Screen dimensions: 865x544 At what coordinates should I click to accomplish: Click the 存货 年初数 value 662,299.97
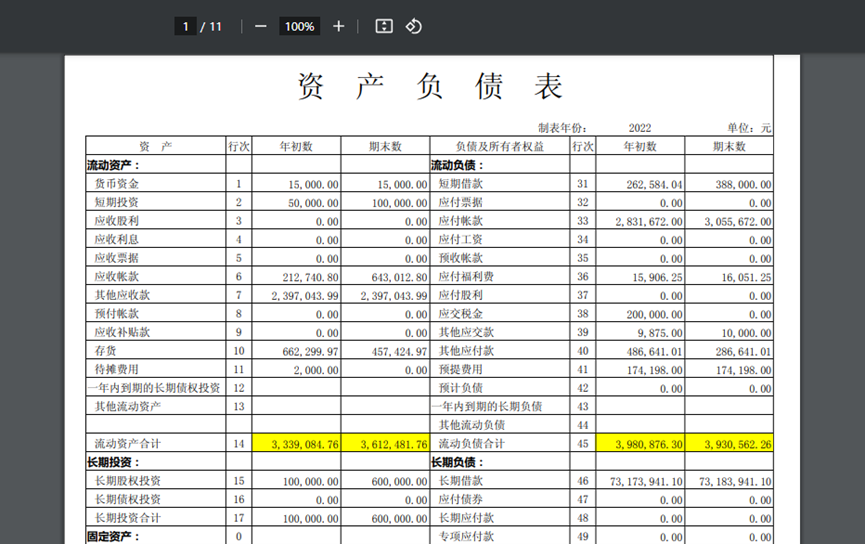(x=311, y=351)
